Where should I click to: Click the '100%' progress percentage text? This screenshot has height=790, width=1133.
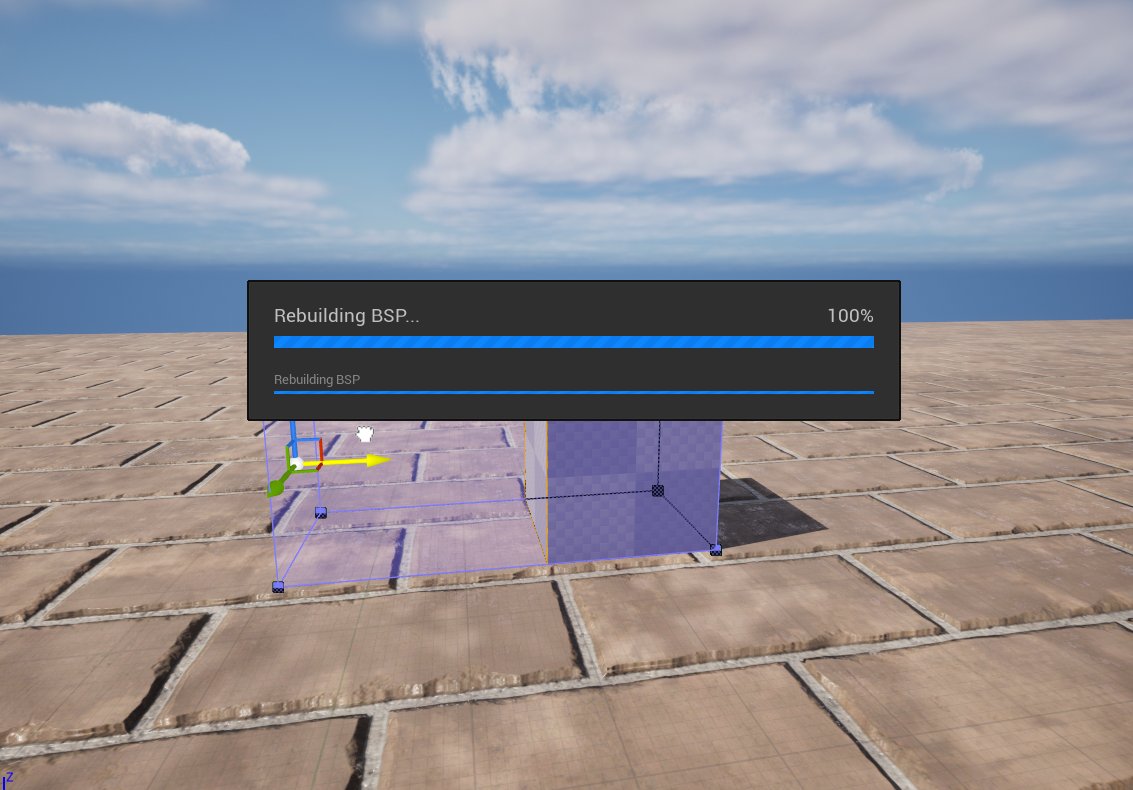tap(850, 316)
